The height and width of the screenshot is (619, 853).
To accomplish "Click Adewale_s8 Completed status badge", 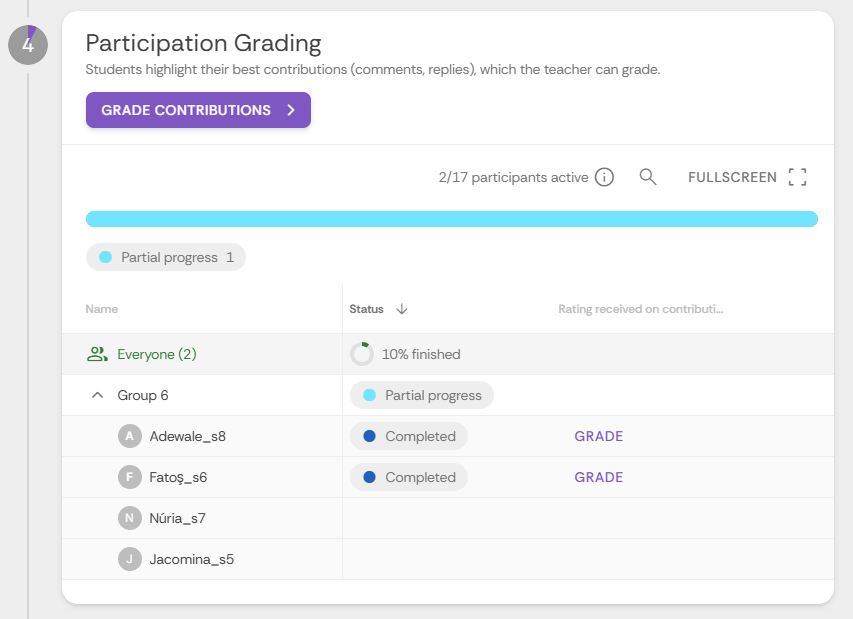I will click(x=409, y=436).
